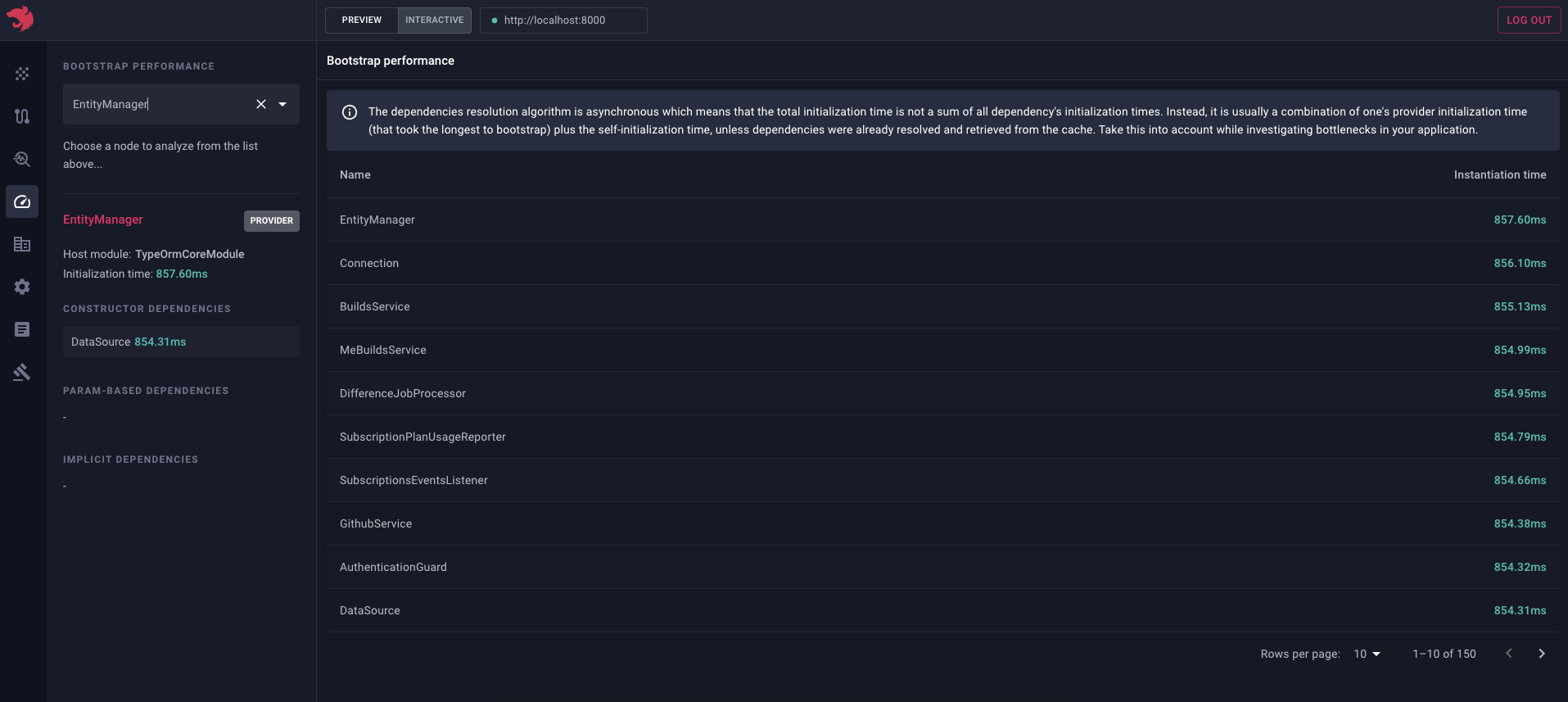
Task: Select the BuildsService table row
Action: coord(942,306)
